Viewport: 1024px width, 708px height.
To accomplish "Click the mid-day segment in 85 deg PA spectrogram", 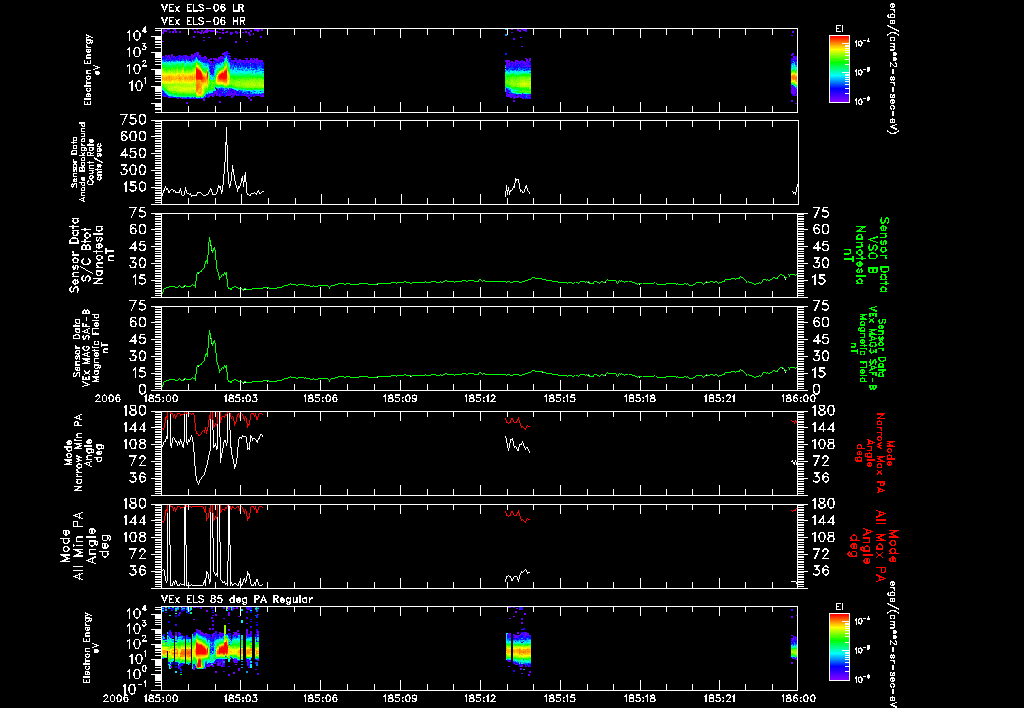I will tap(518, 648).
